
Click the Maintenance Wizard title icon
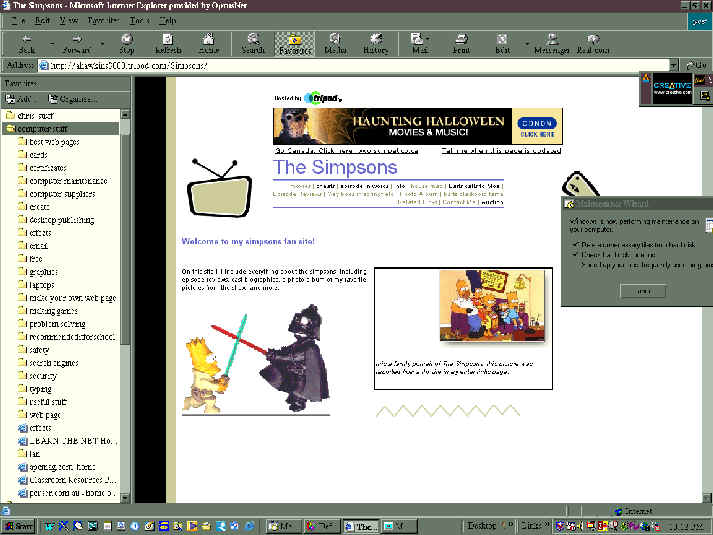coord(569,204)
